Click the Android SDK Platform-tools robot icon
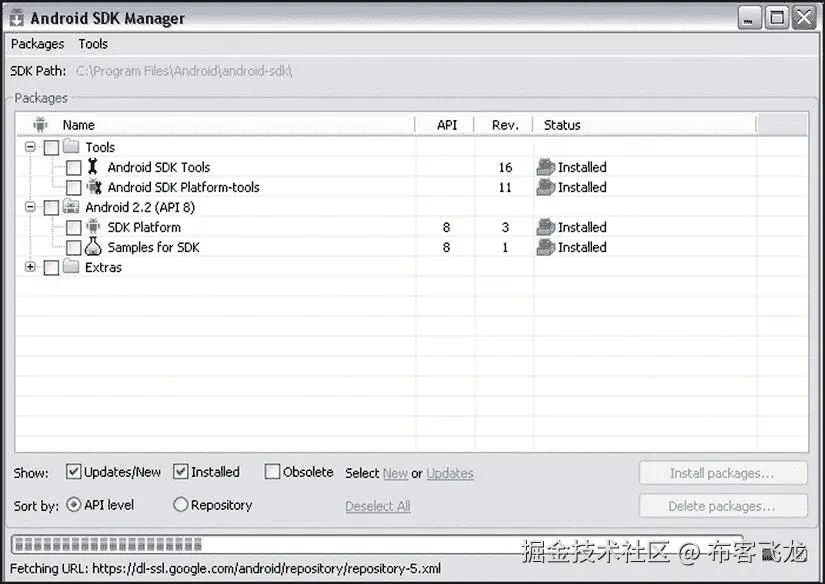The height and width of the screenshot is (584, 825). point(94,186)
